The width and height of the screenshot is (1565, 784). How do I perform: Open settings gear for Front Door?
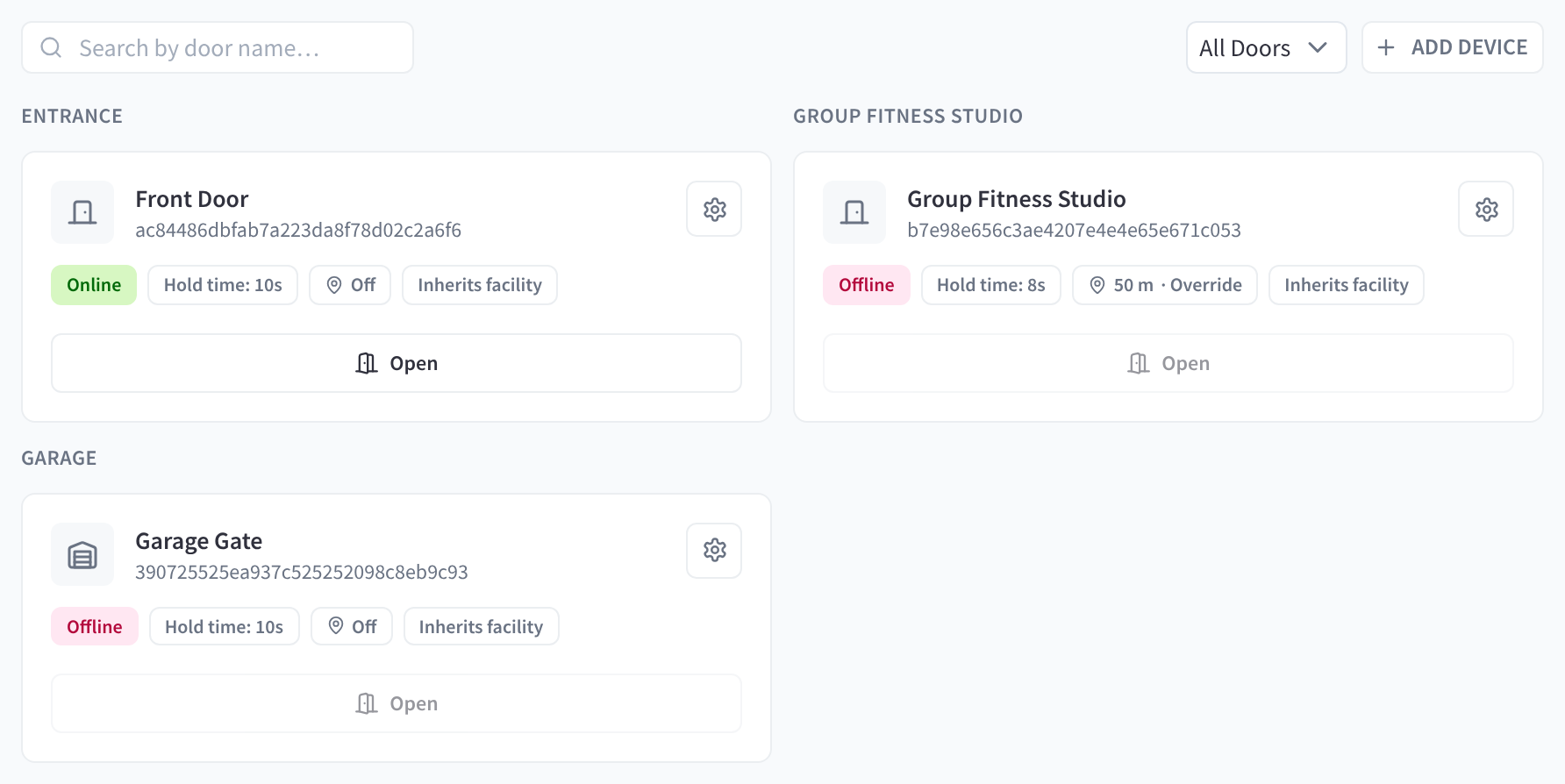pyautogui.click(x=714, y=209)
